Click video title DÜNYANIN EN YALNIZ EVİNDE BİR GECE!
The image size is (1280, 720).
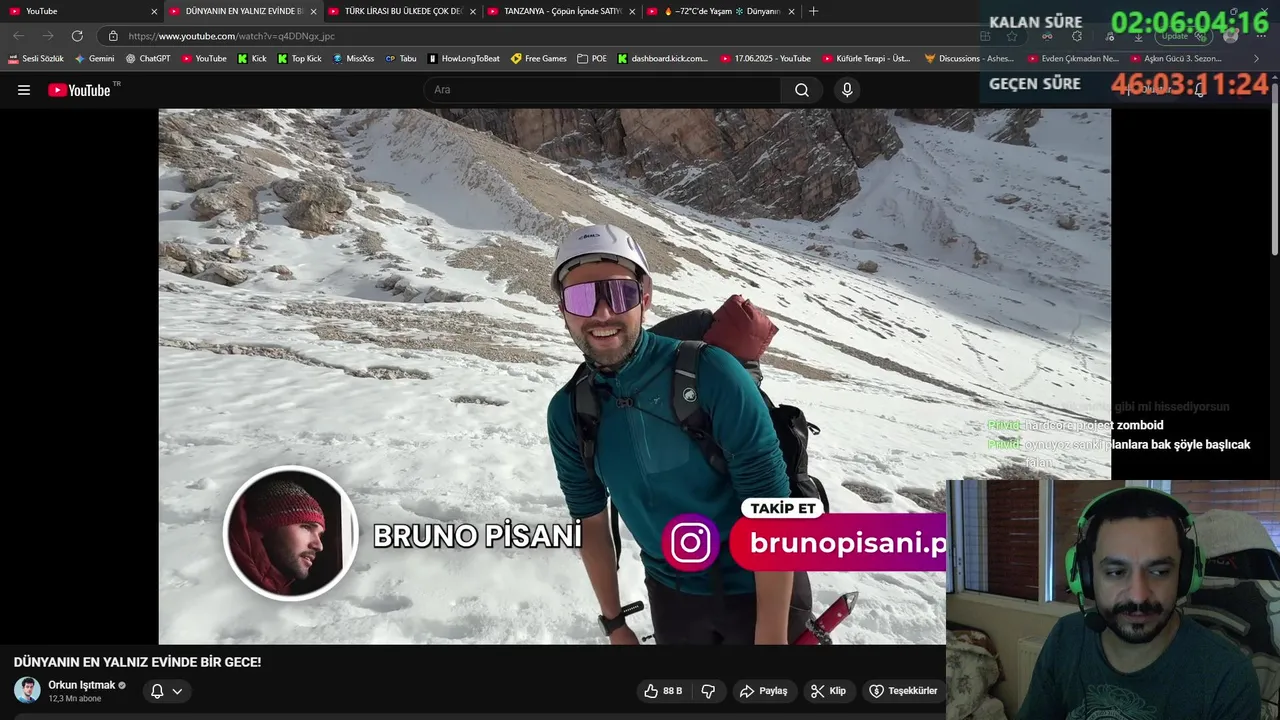click(x=137, y=662)
